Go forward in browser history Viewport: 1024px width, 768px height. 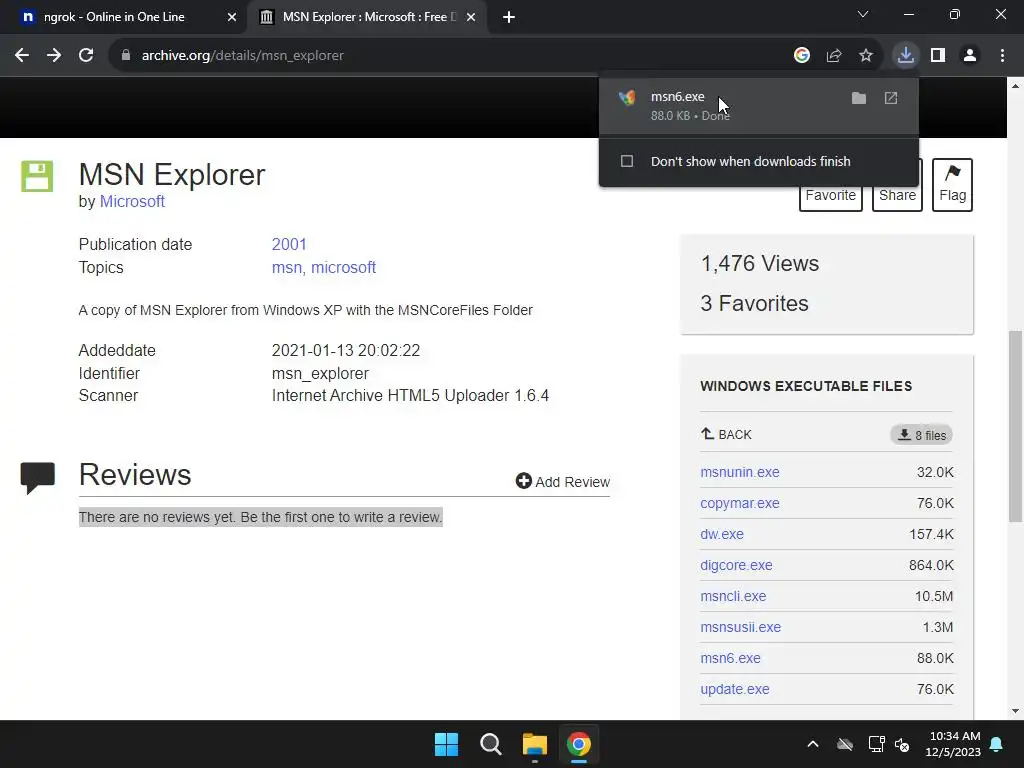tap(54, 56)
